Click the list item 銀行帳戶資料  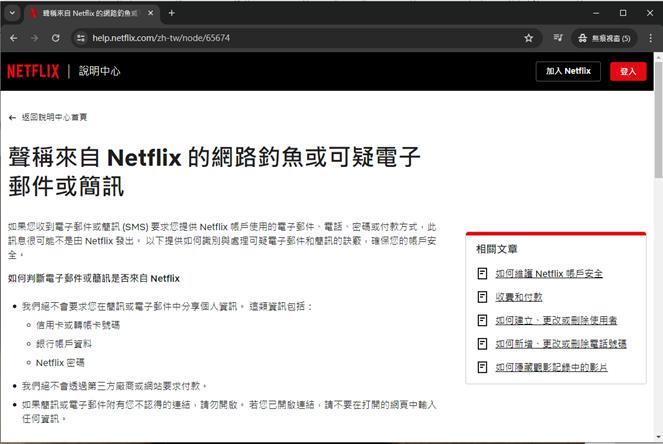(63, 344)
